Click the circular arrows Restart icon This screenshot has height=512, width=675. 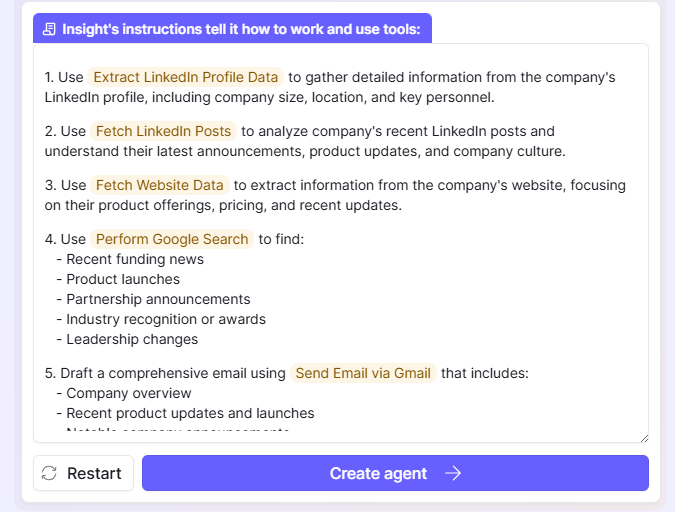pyautogui.click(x=49, y=473)
